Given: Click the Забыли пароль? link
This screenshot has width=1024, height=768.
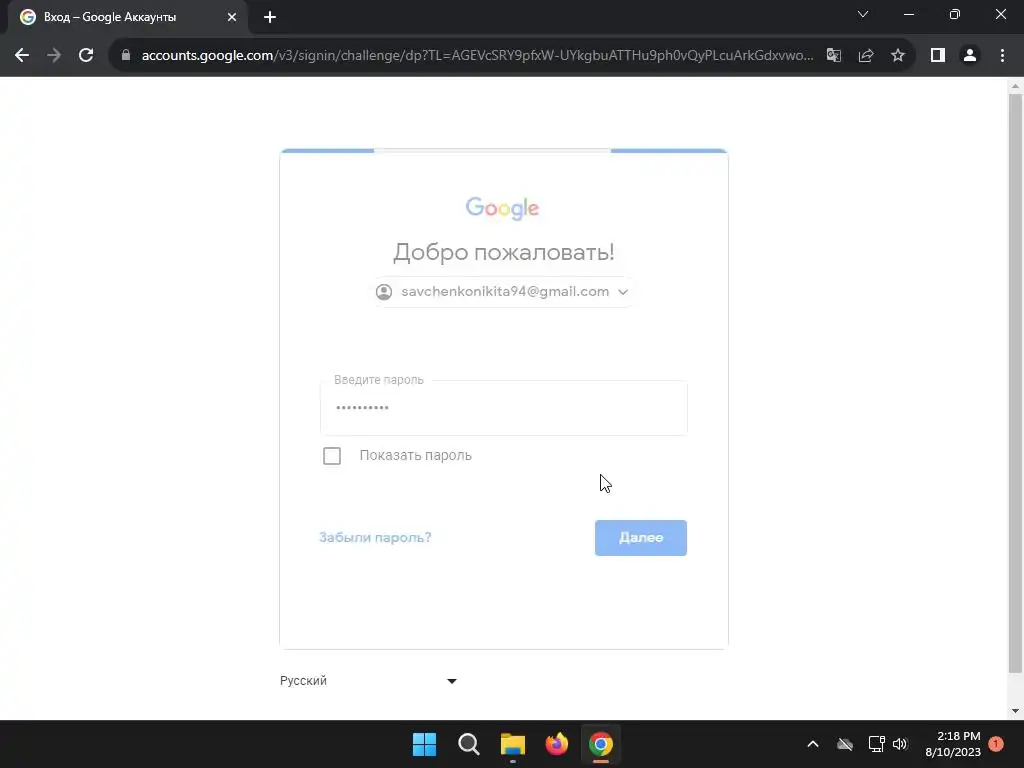Looking at the screenshot, I should point(375,537).
